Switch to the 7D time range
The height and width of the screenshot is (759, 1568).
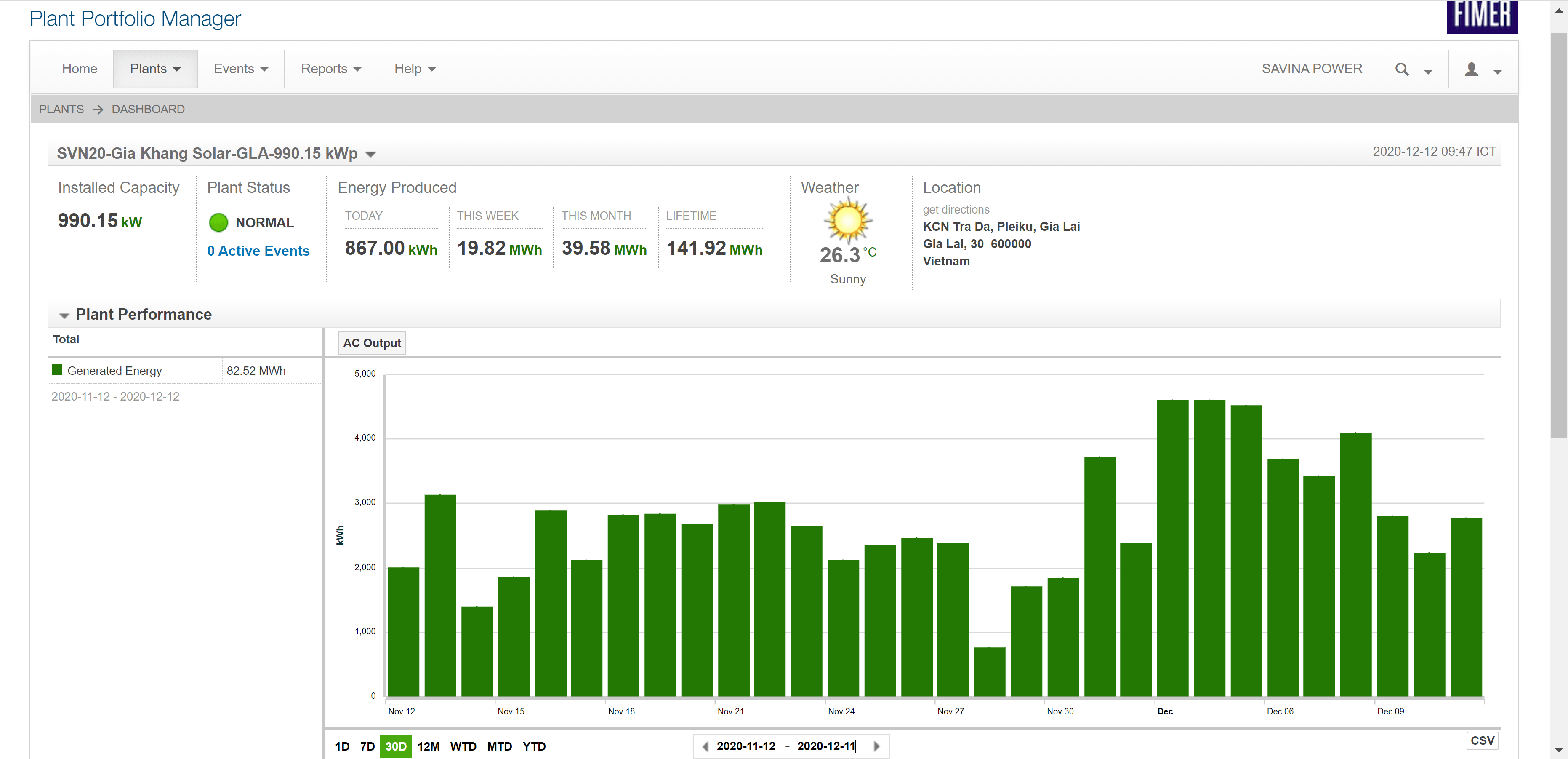(x=367, y=746)
